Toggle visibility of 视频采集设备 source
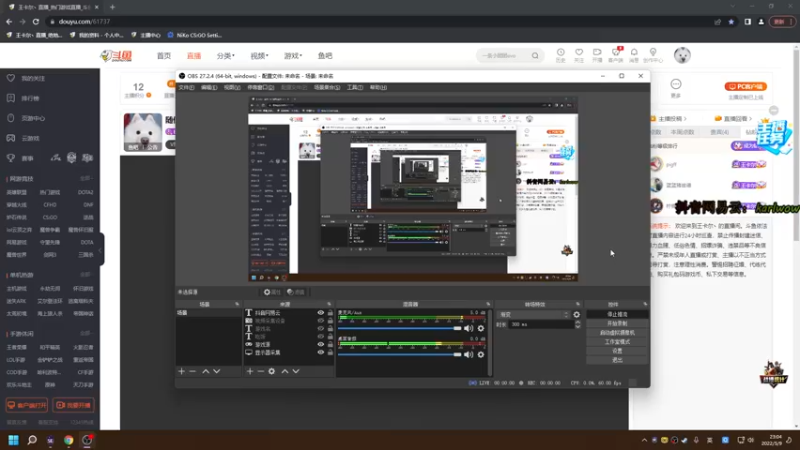 (x=320, y=321)
